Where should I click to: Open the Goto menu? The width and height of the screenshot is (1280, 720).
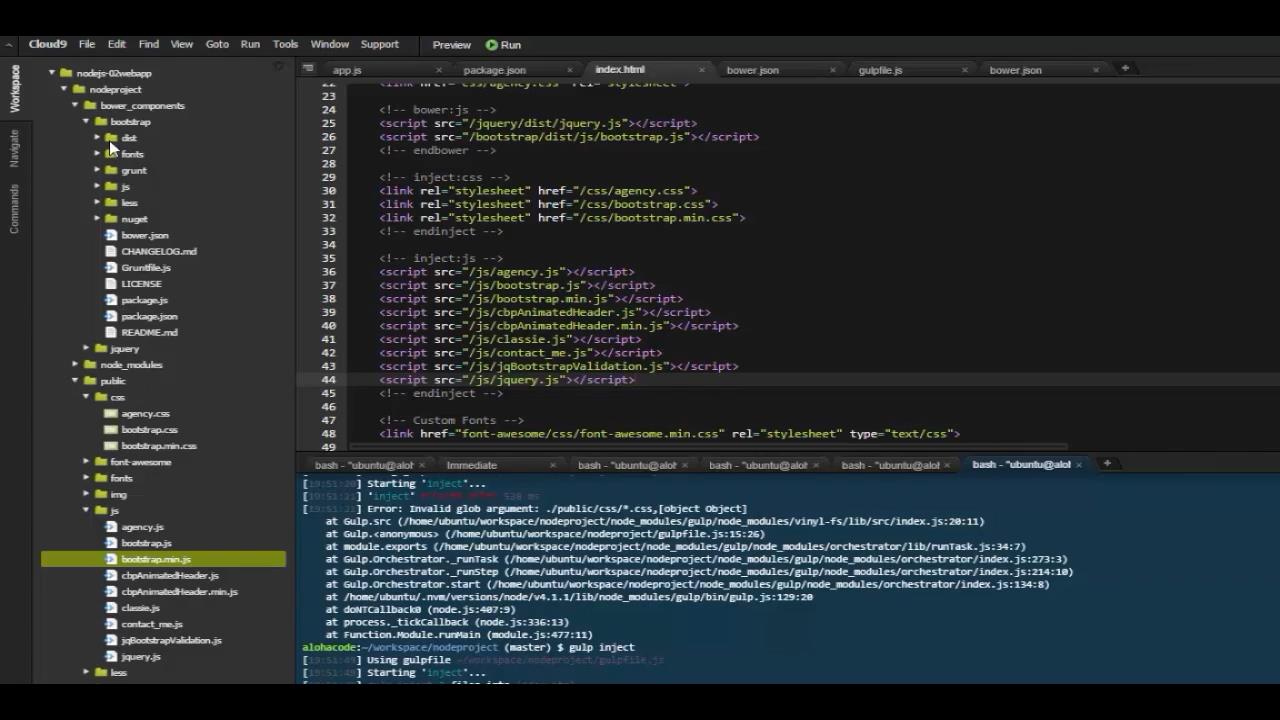[x=217, y=44]
